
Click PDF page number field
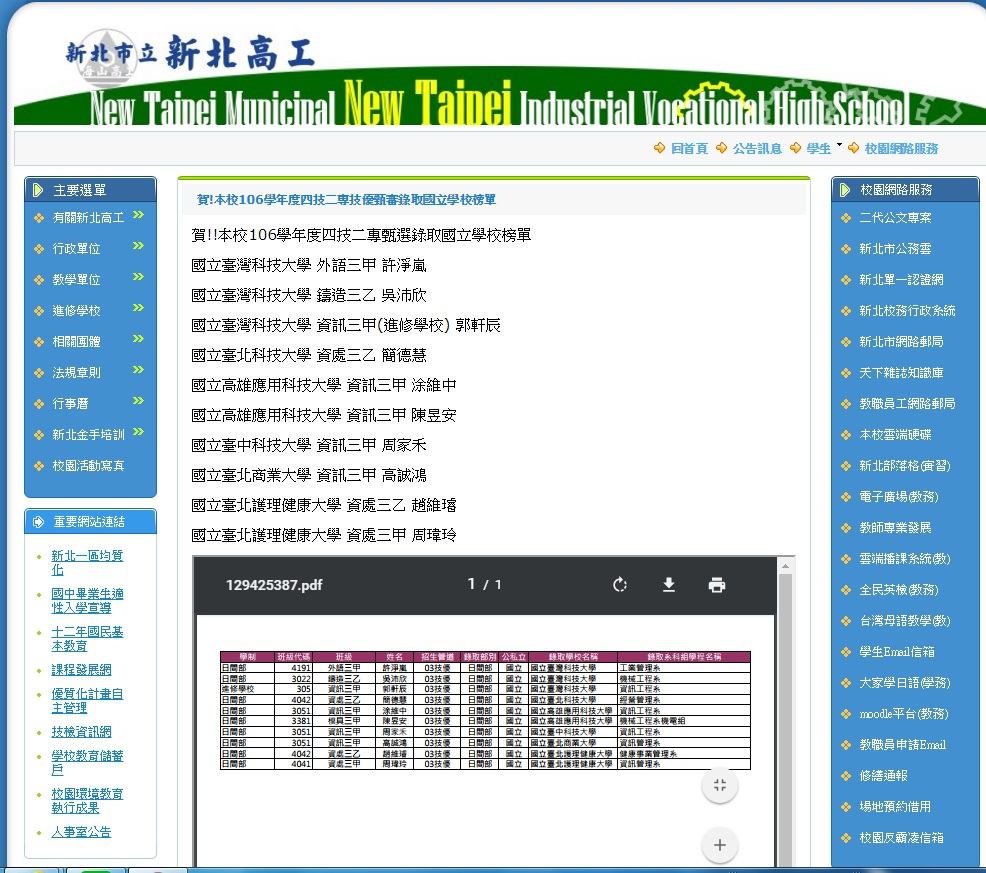click(472, 584)
